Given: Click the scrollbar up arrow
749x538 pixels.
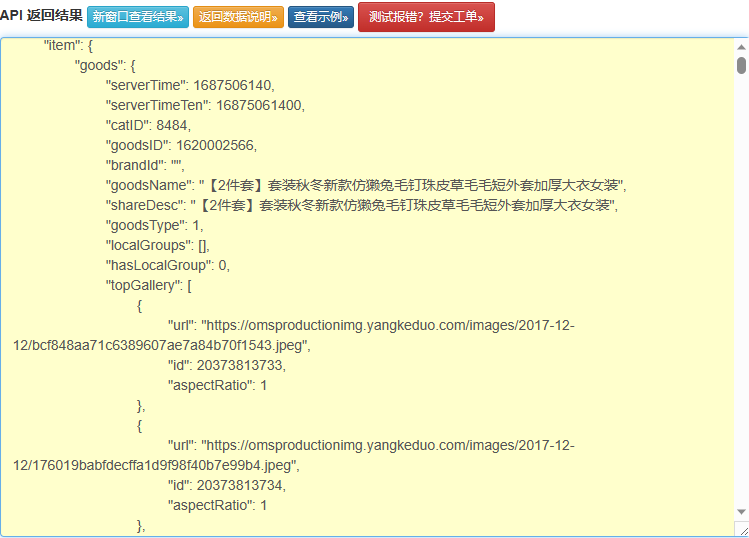Looking at the screenshot, I should coord(741,47).
